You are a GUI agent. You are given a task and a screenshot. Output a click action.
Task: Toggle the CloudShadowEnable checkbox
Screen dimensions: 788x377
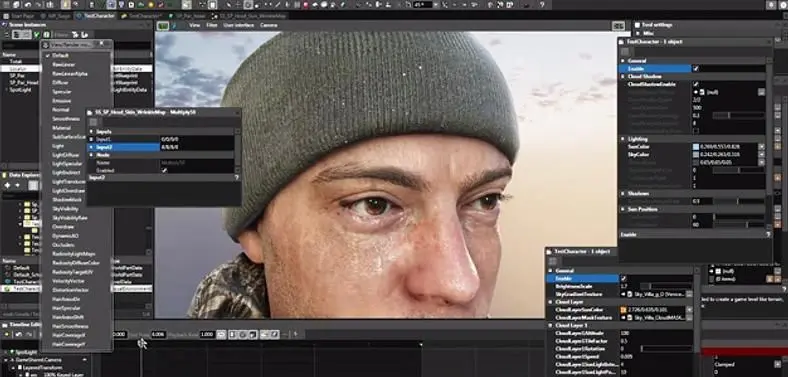tap(696, 84)
